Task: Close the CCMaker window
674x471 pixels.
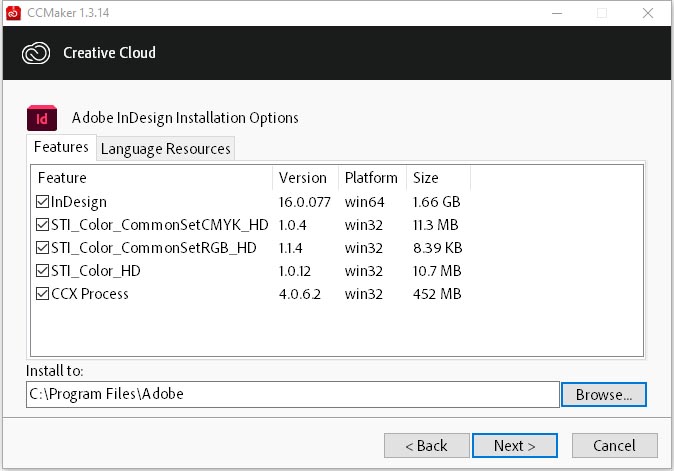Action: (x=648, y=13)
